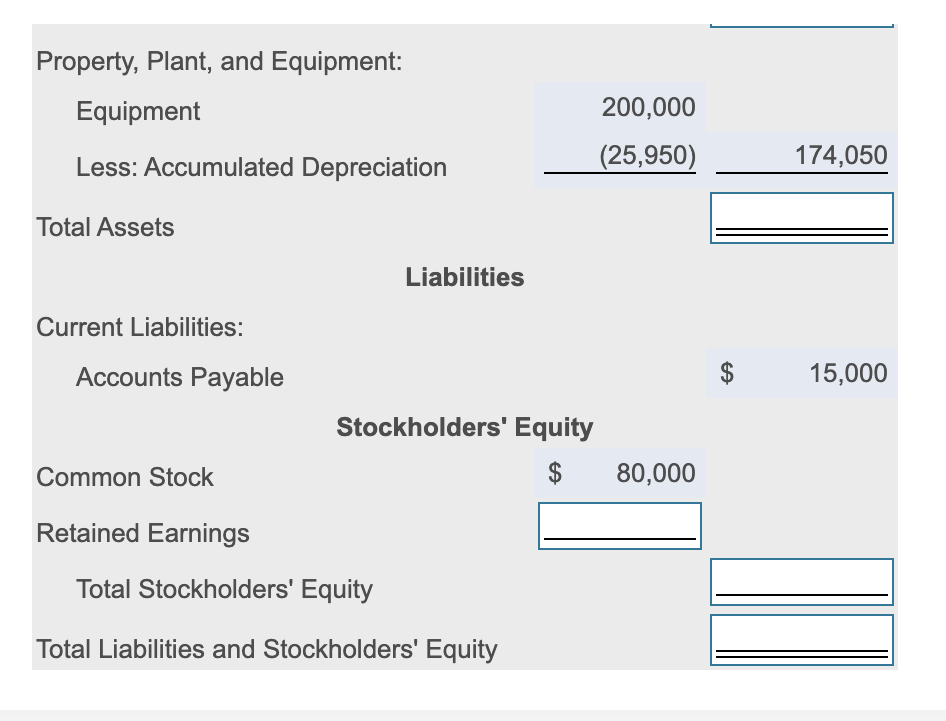Click the Less: Accumulated Depreciation label
946x721 pixels.
pos(261,167)
